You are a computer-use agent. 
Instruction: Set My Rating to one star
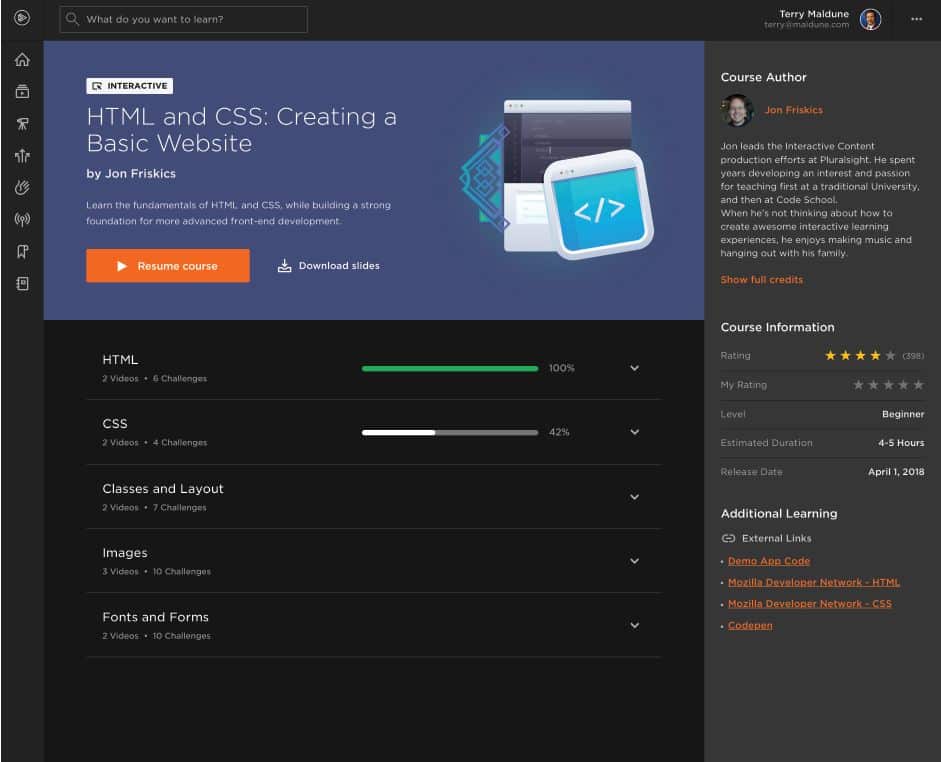click(858, 385)
